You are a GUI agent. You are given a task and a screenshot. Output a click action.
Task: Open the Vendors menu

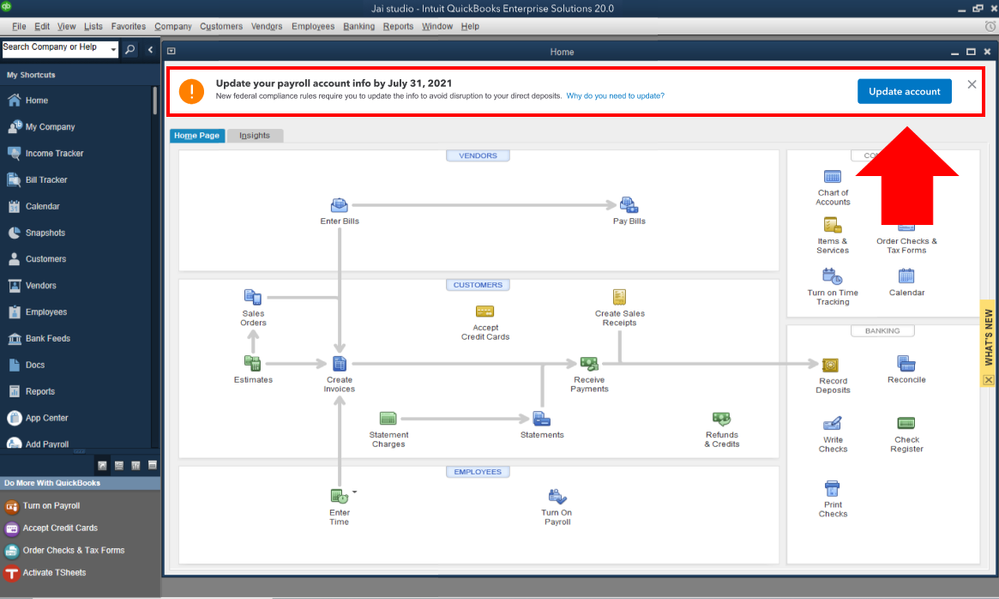(266, 26)
